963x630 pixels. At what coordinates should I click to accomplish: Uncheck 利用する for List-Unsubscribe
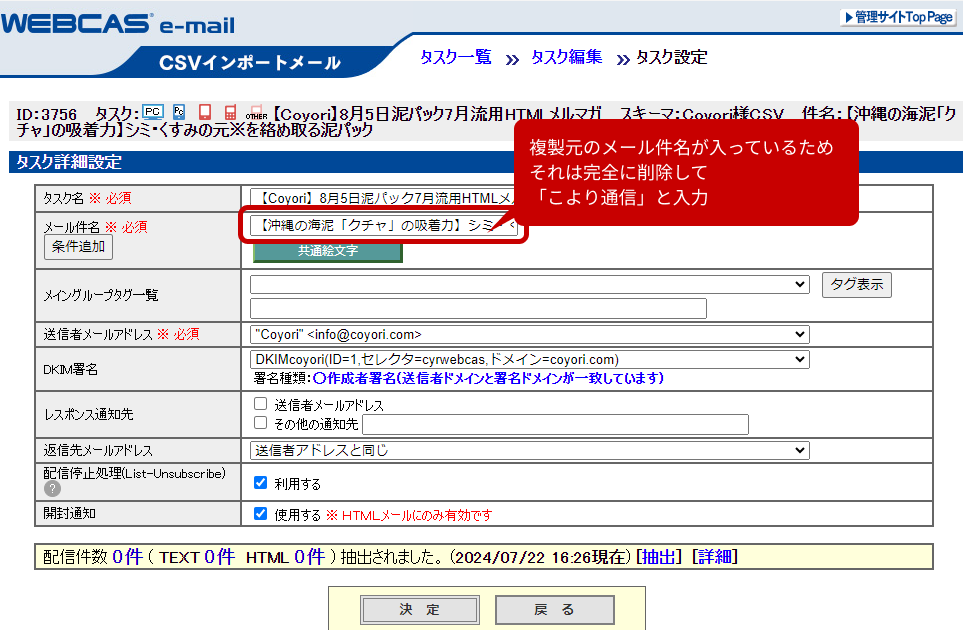click(260, 483)
